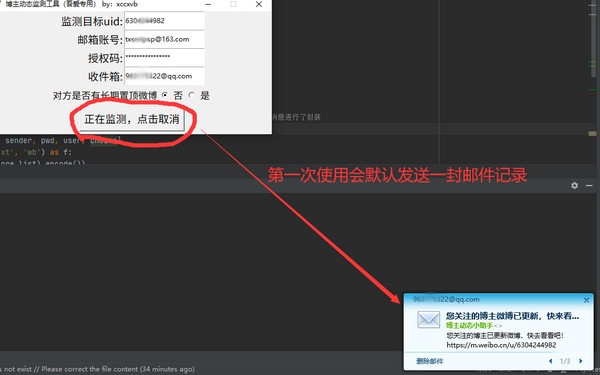Screen dimensions: 600x375
Task: Click the 正在监测，点击取消 button
Action: pyautogui.click(x=132, y=119)
